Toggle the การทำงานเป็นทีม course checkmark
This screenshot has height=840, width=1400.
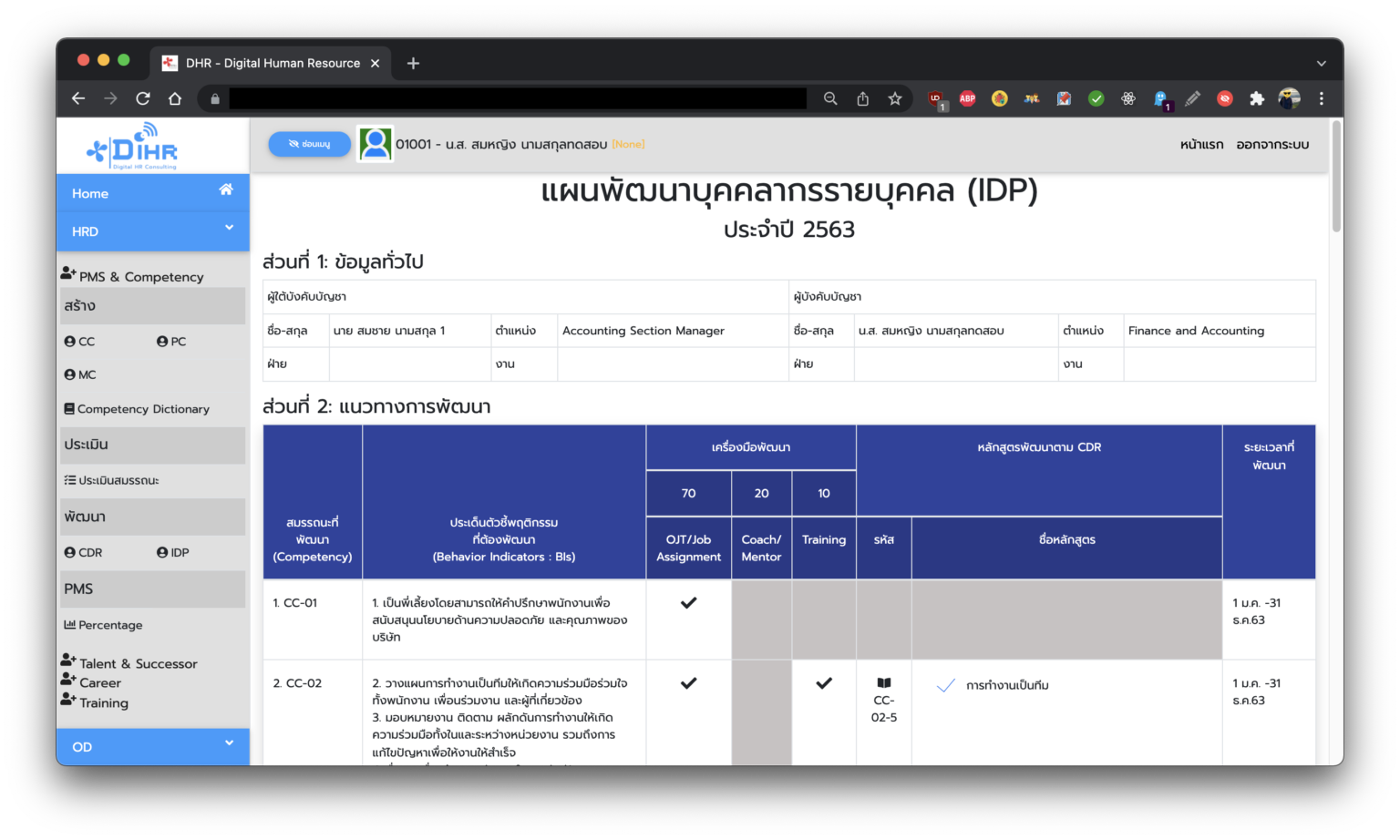tap(946, 686)
